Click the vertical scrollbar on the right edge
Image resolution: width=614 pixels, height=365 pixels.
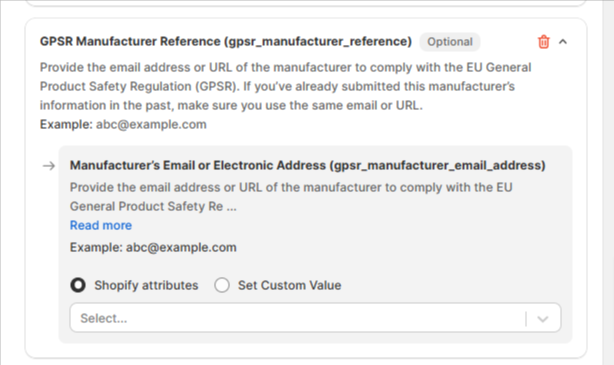[608, 182]
